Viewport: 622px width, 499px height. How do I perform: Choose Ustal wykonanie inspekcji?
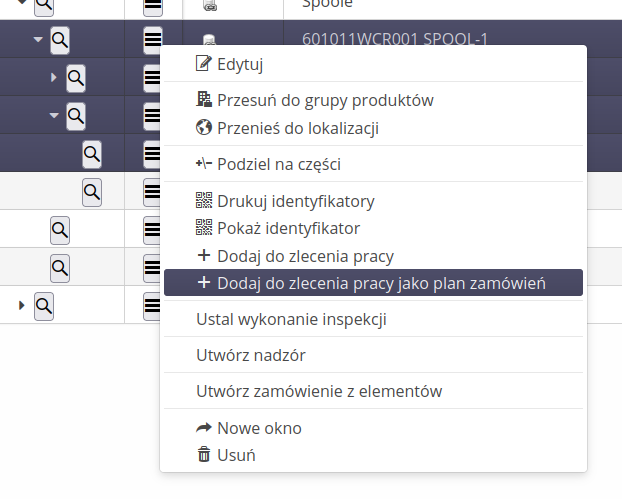click(x=291, y=320)
